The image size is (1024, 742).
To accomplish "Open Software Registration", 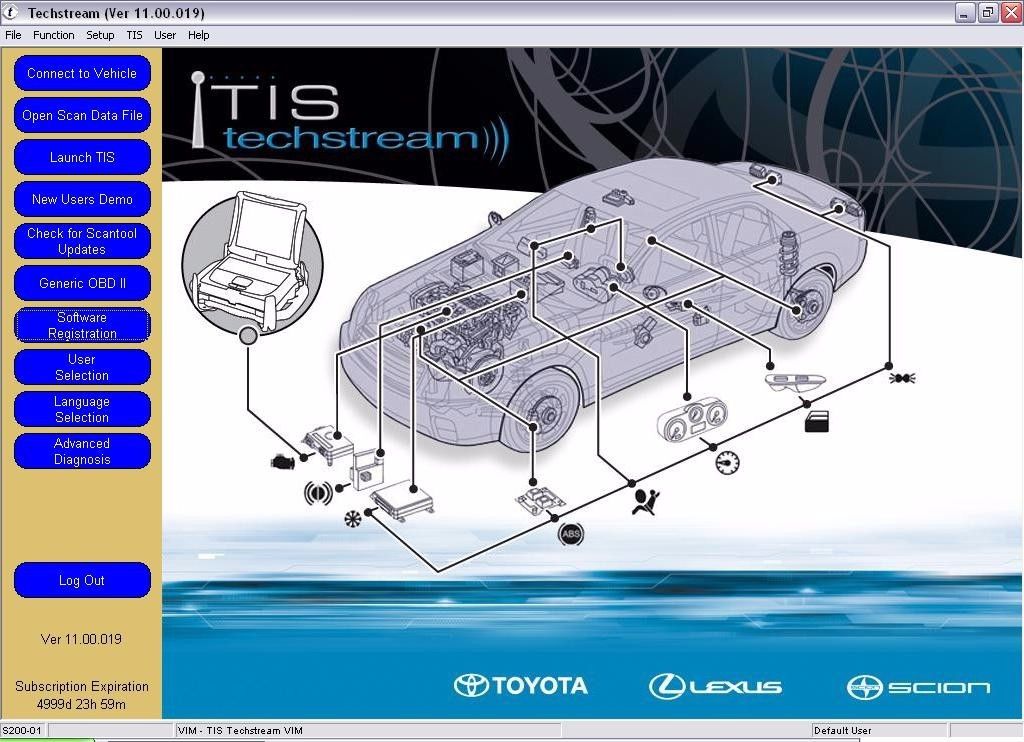I will tap(82, 325).
